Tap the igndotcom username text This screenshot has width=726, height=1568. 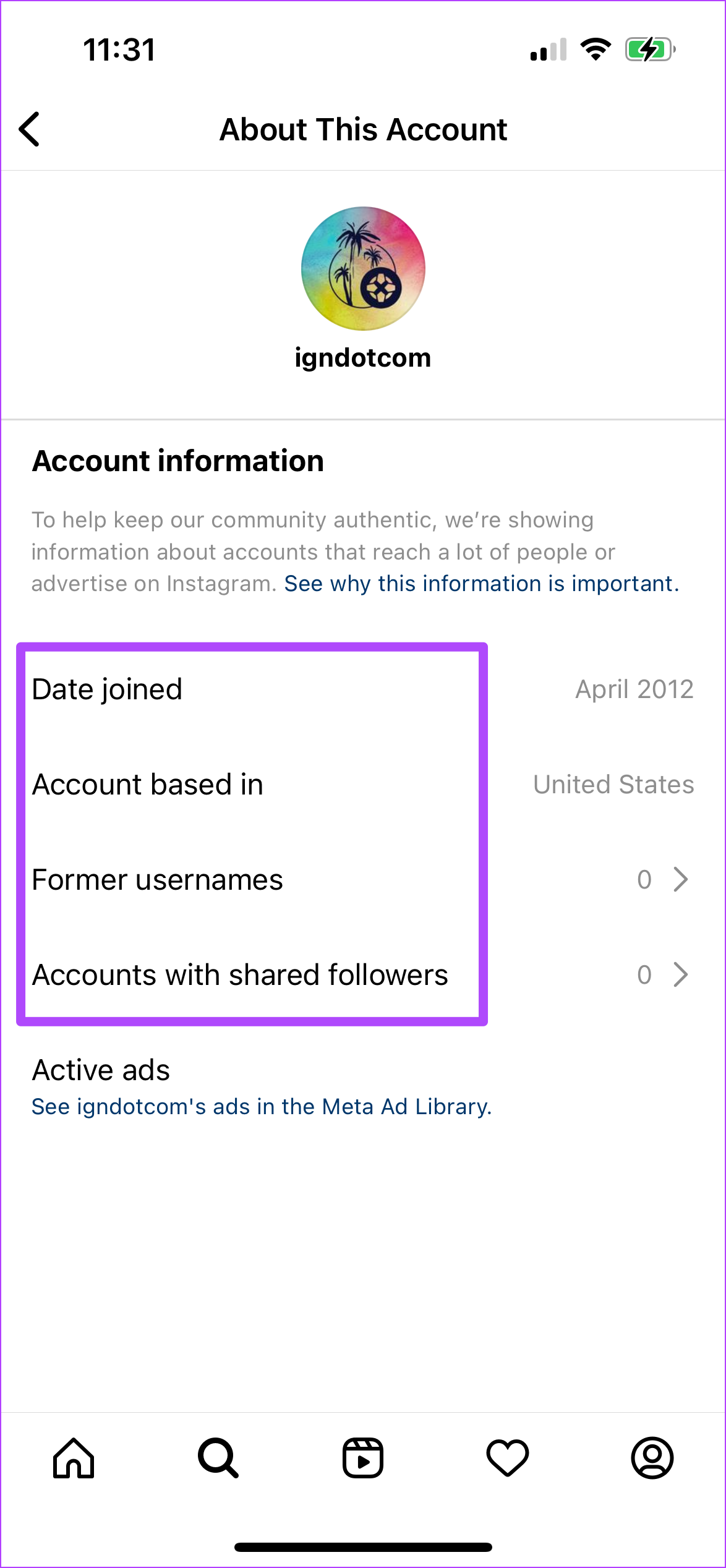(363, 358)
